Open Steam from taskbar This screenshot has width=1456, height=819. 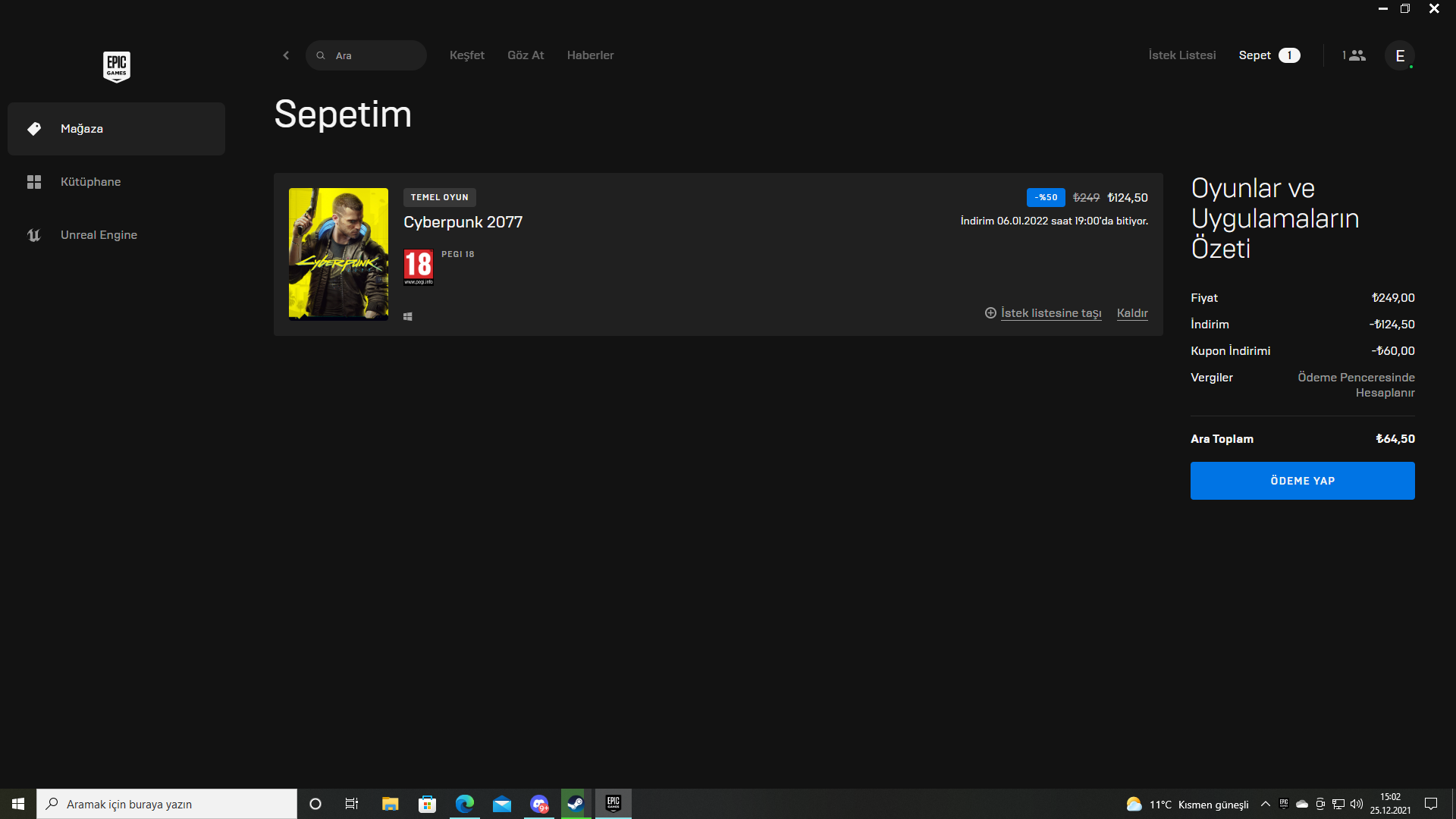click(x=576, y=804)
